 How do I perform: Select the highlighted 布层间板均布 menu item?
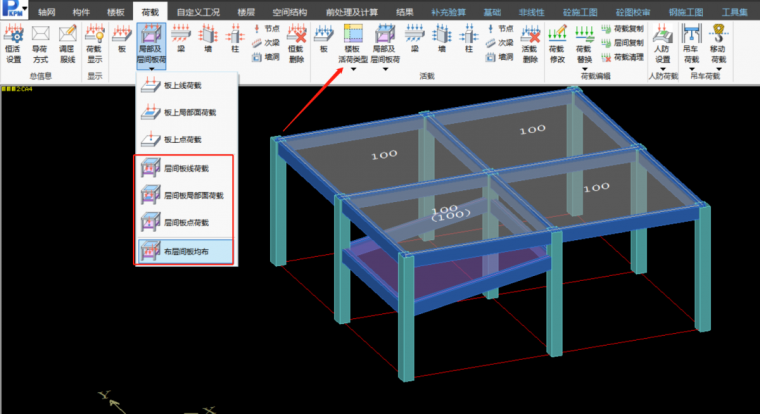186,252
